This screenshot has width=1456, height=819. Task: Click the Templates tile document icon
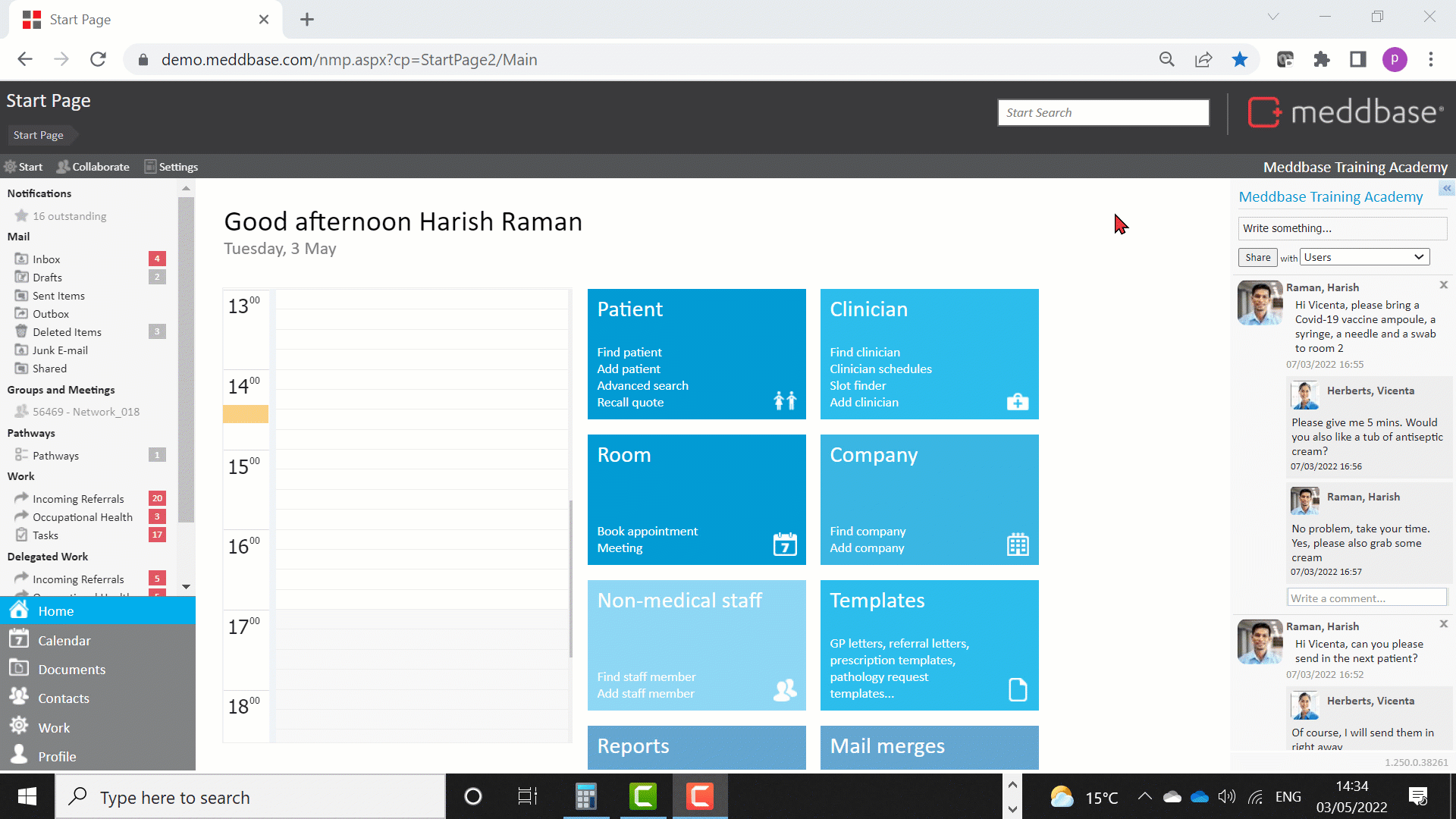[x=1017, y=689]
